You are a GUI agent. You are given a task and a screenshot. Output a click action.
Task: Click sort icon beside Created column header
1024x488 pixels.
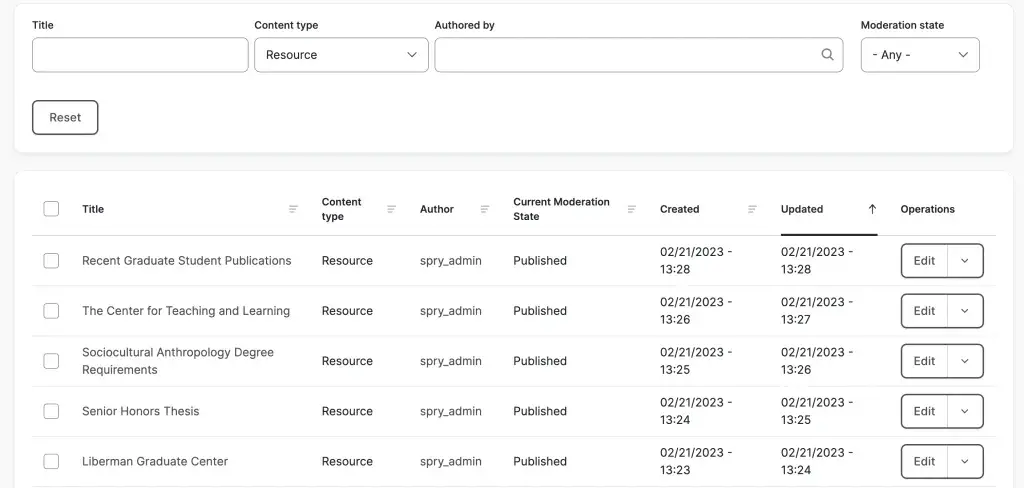pyautogui.click(x=752, y=209)
